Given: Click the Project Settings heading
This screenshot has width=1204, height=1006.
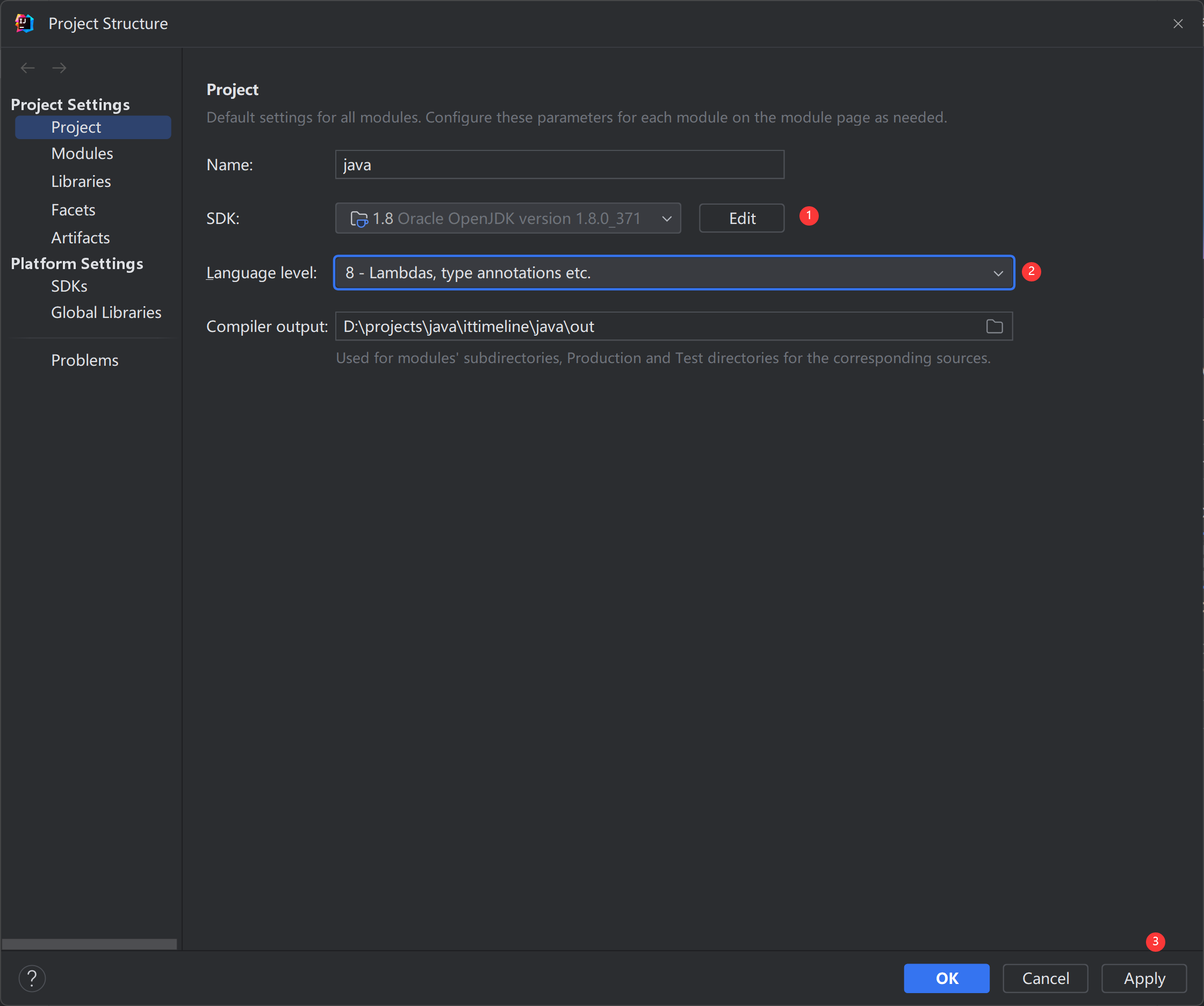Looking at the screenshot, I should 70,104.
